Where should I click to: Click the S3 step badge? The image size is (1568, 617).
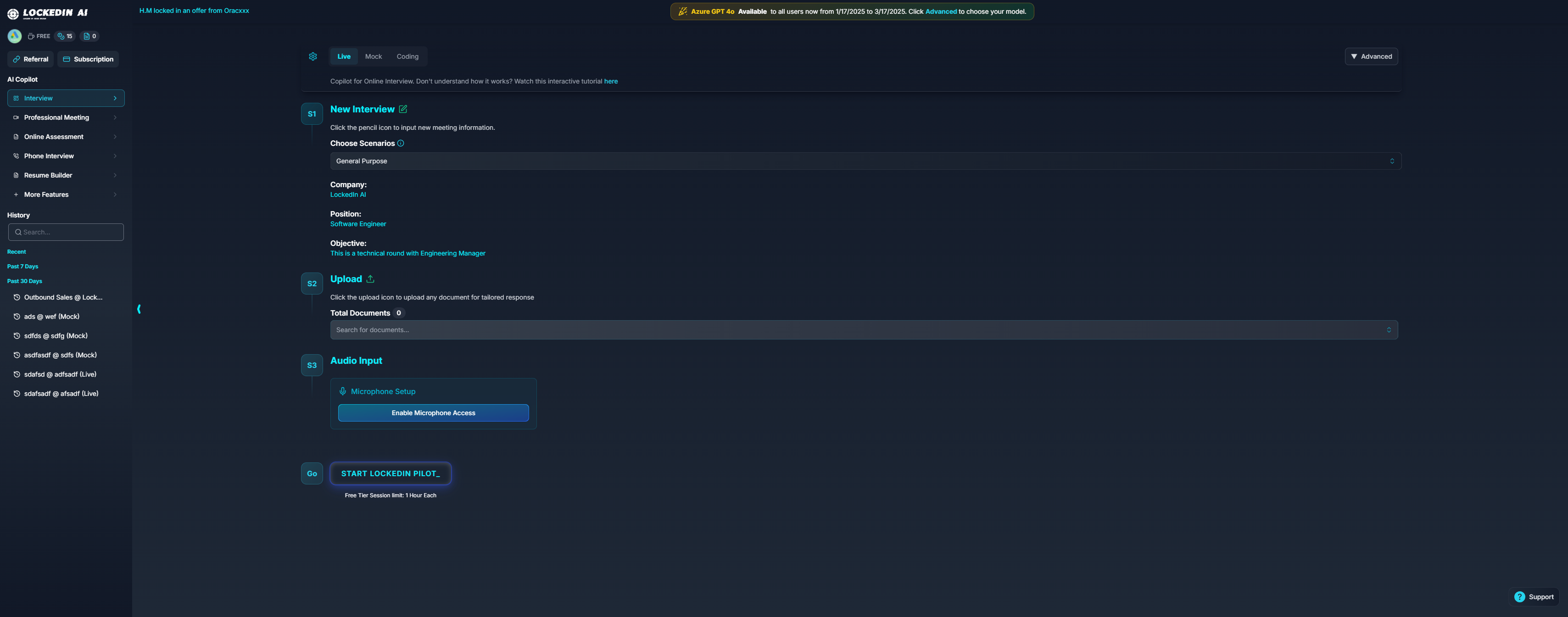(x=312, y=365)
